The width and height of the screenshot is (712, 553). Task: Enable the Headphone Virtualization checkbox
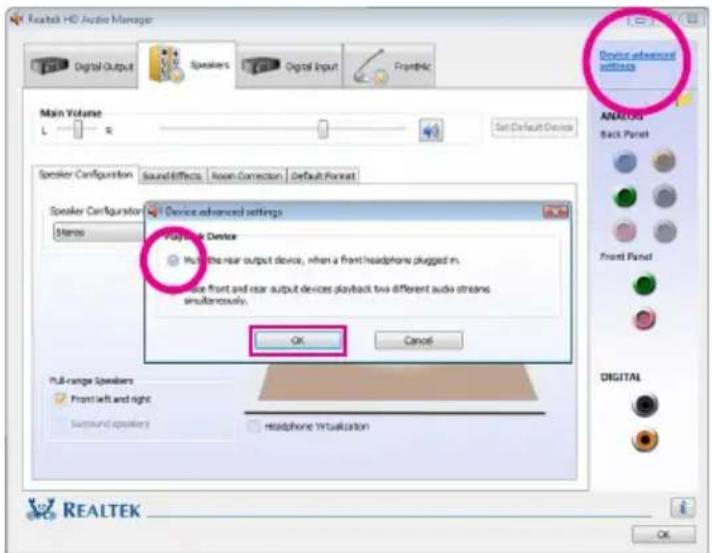pos(253,426)
